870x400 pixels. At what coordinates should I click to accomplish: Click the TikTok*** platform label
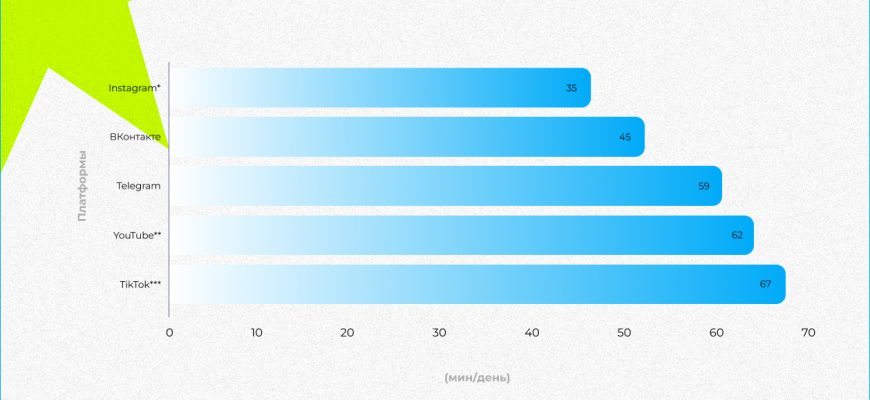pos(139,284)
